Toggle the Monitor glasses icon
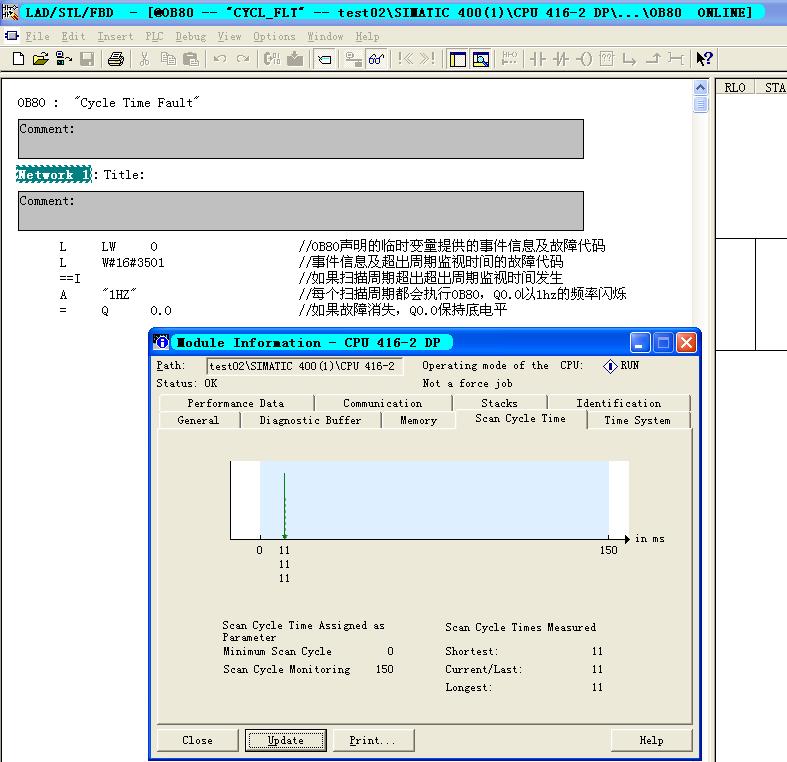 click(376, 59)
